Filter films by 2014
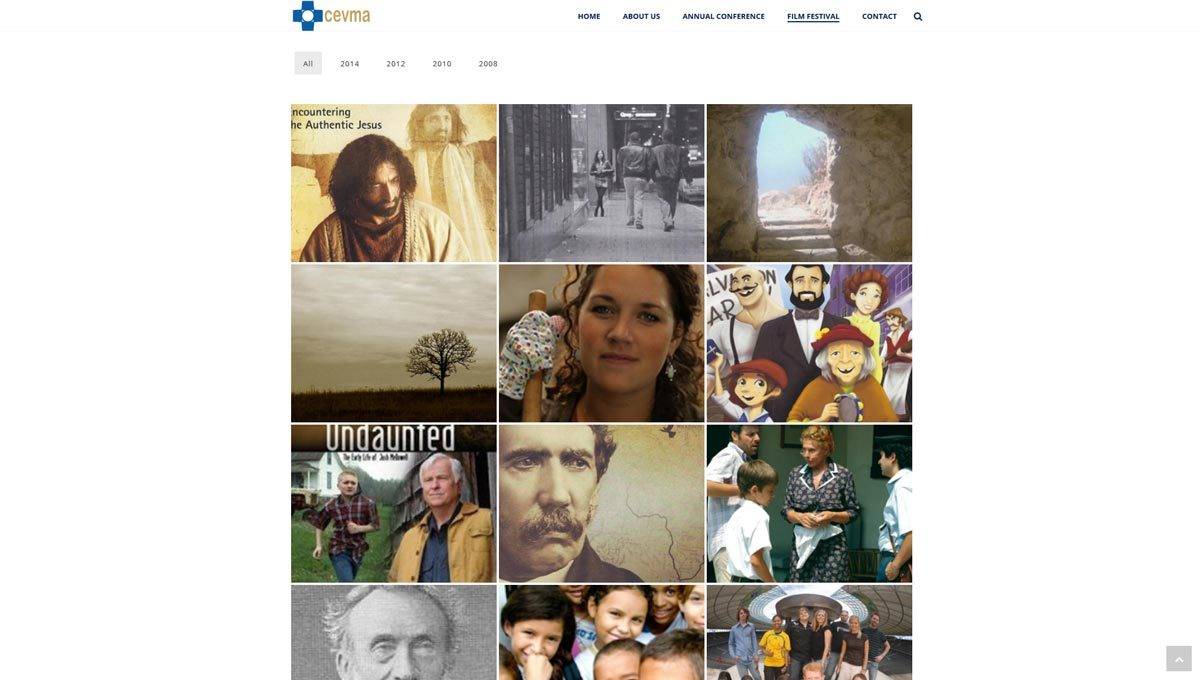Image resolution: width=1200 pixels, height=680 pixels. point(350,63)
